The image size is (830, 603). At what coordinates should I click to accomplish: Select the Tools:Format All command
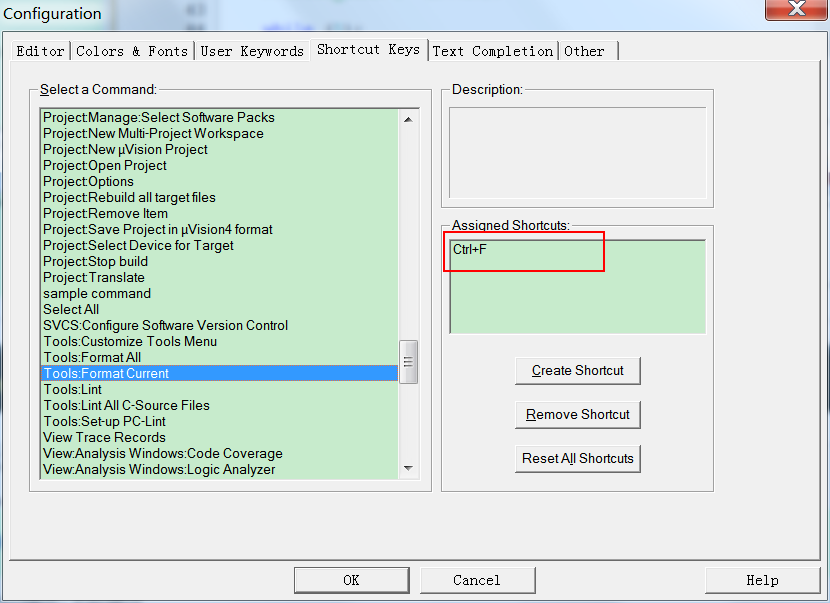point(92,357)
